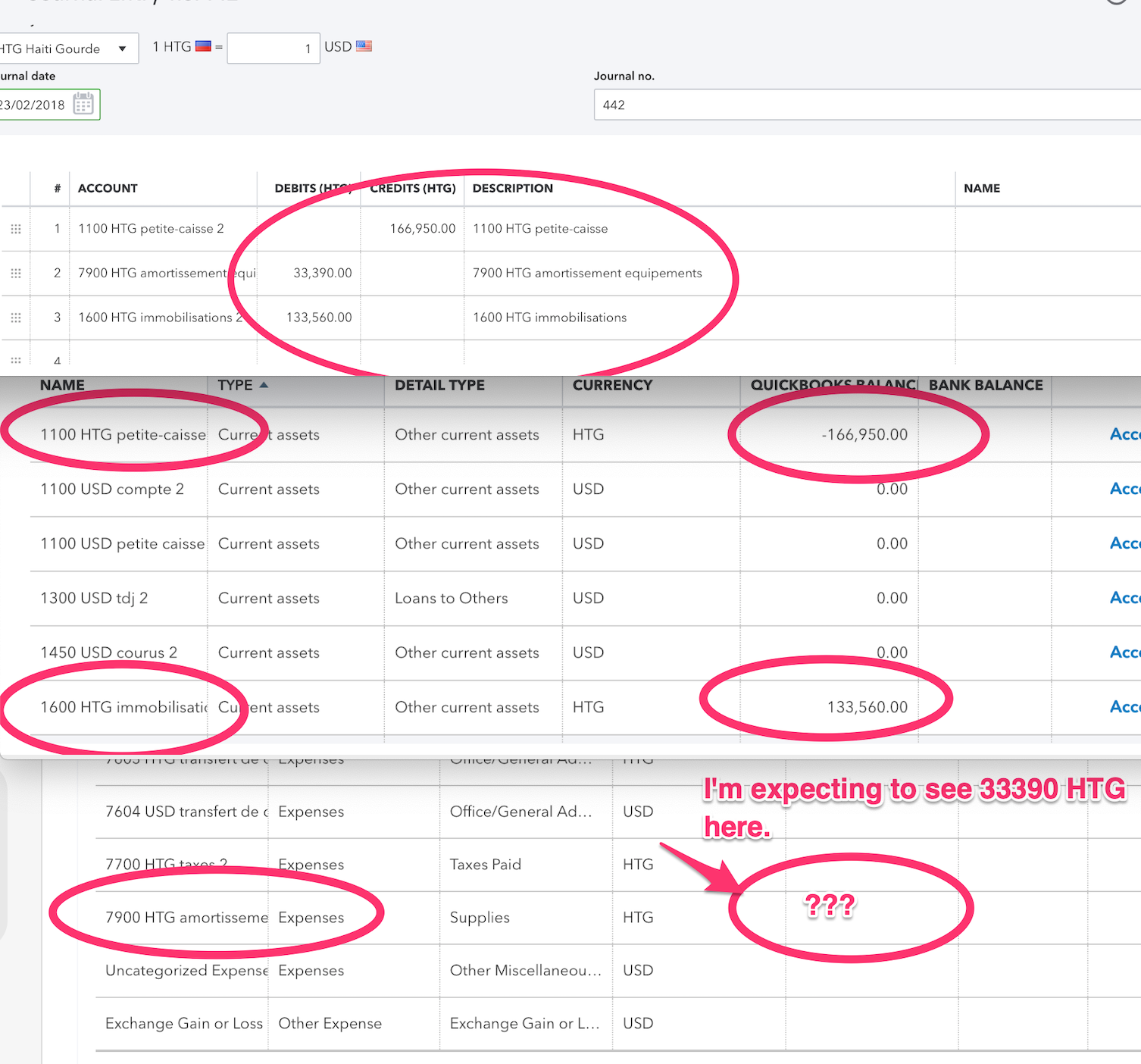Click the ACCOUNT column header

[108, 188]
